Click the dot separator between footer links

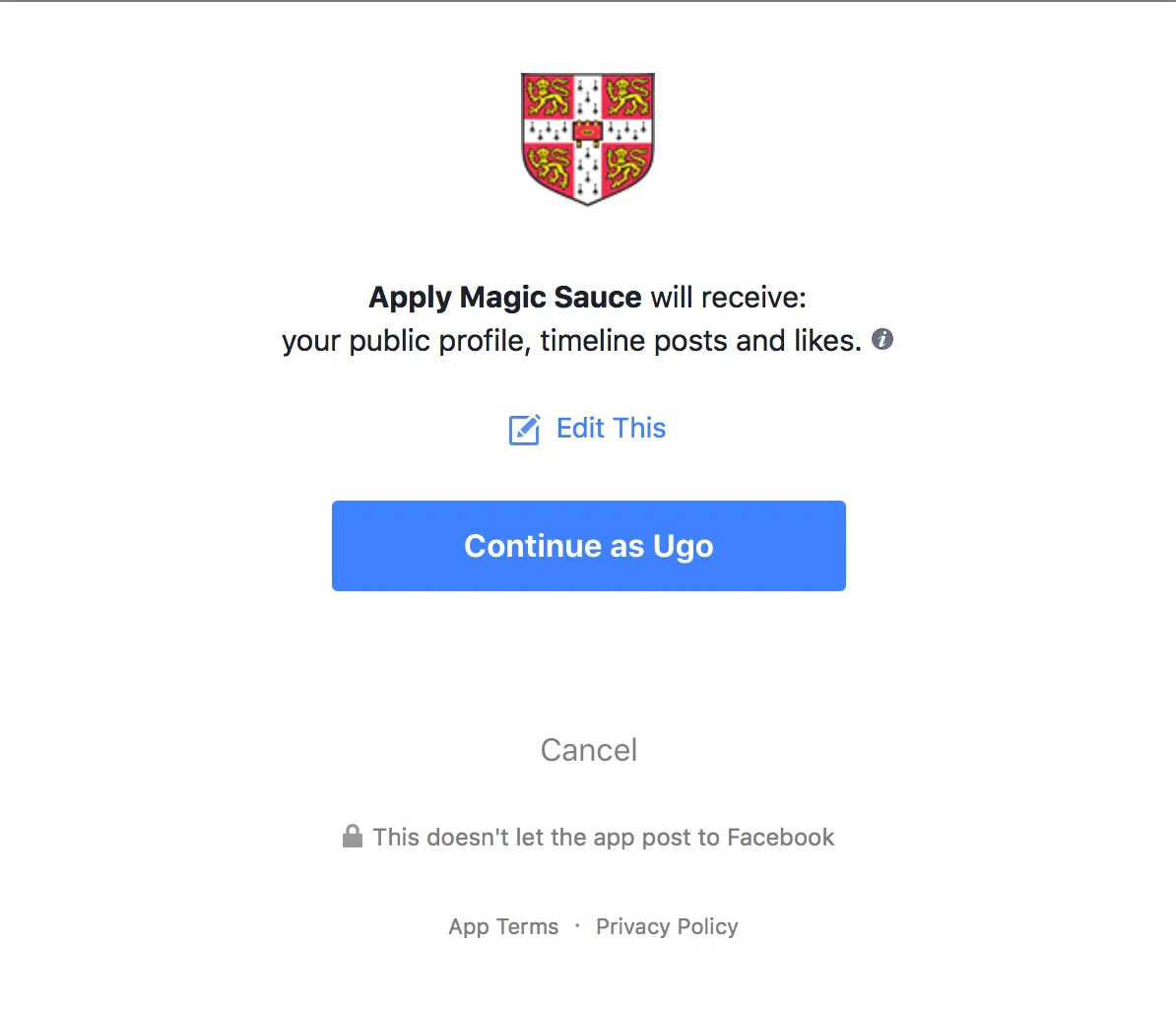577,927
